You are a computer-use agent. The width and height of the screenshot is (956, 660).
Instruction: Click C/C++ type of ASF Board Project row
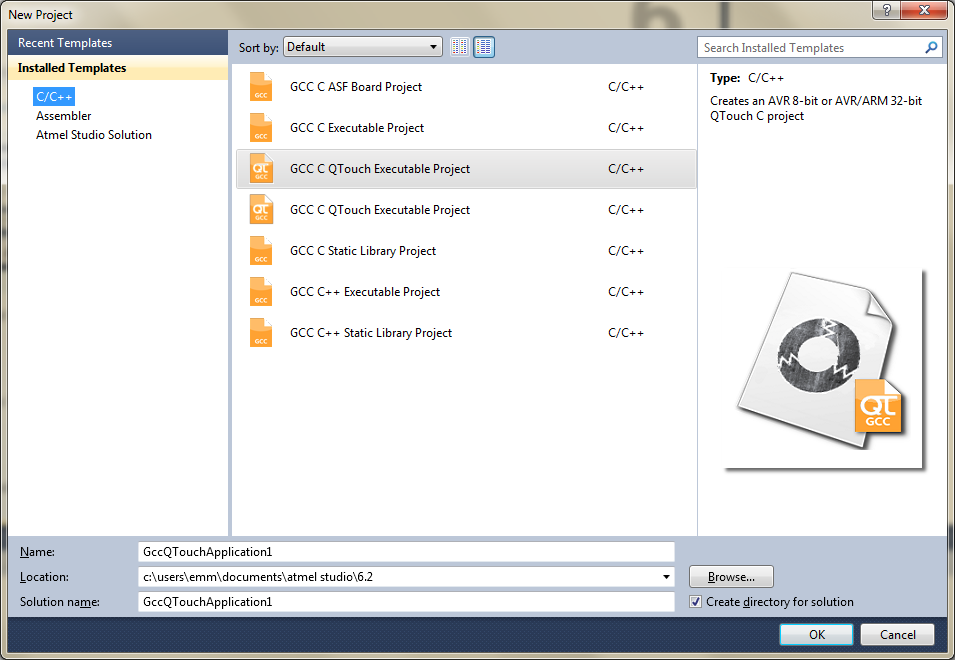626,87
